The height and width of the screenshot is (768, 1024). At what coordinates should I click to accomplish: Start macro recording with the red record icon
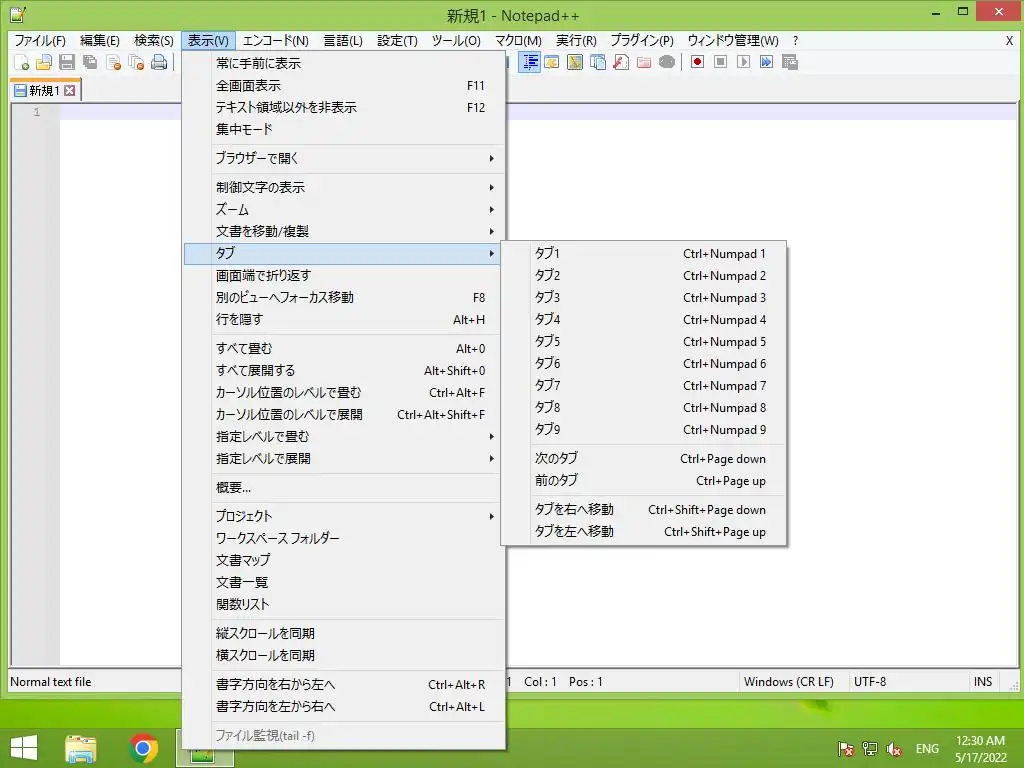point(697,62)
